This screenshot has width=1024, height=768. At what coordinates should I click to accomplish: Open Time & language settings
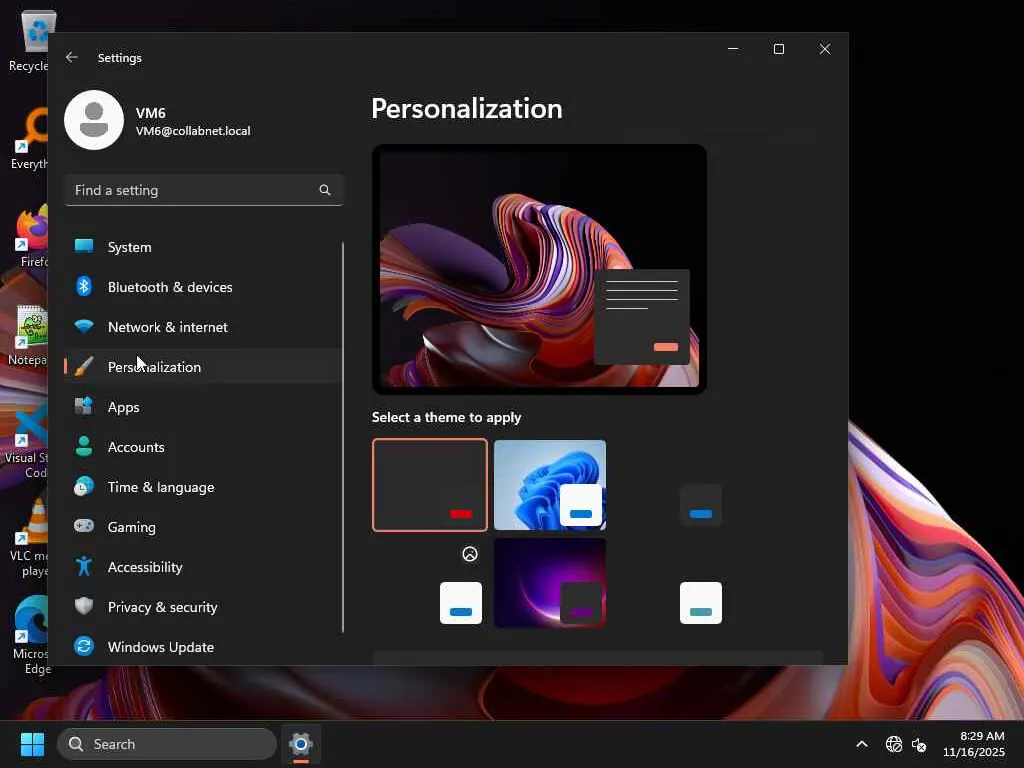(x=160, y=487)
